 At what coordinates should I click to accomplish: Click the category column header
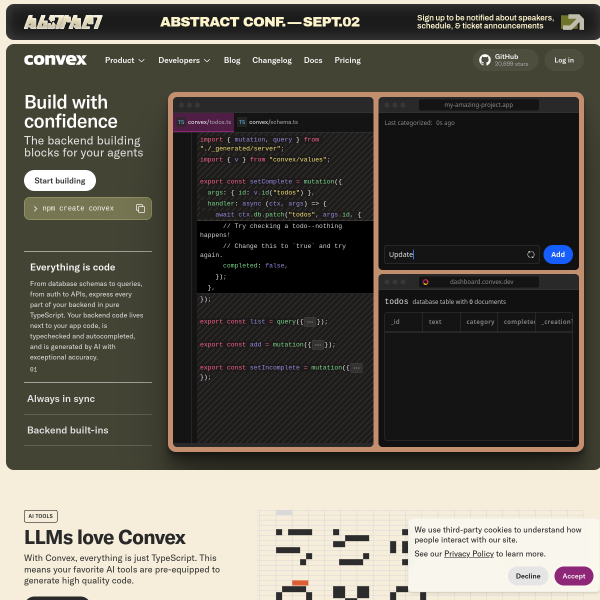tap(479, 322)
